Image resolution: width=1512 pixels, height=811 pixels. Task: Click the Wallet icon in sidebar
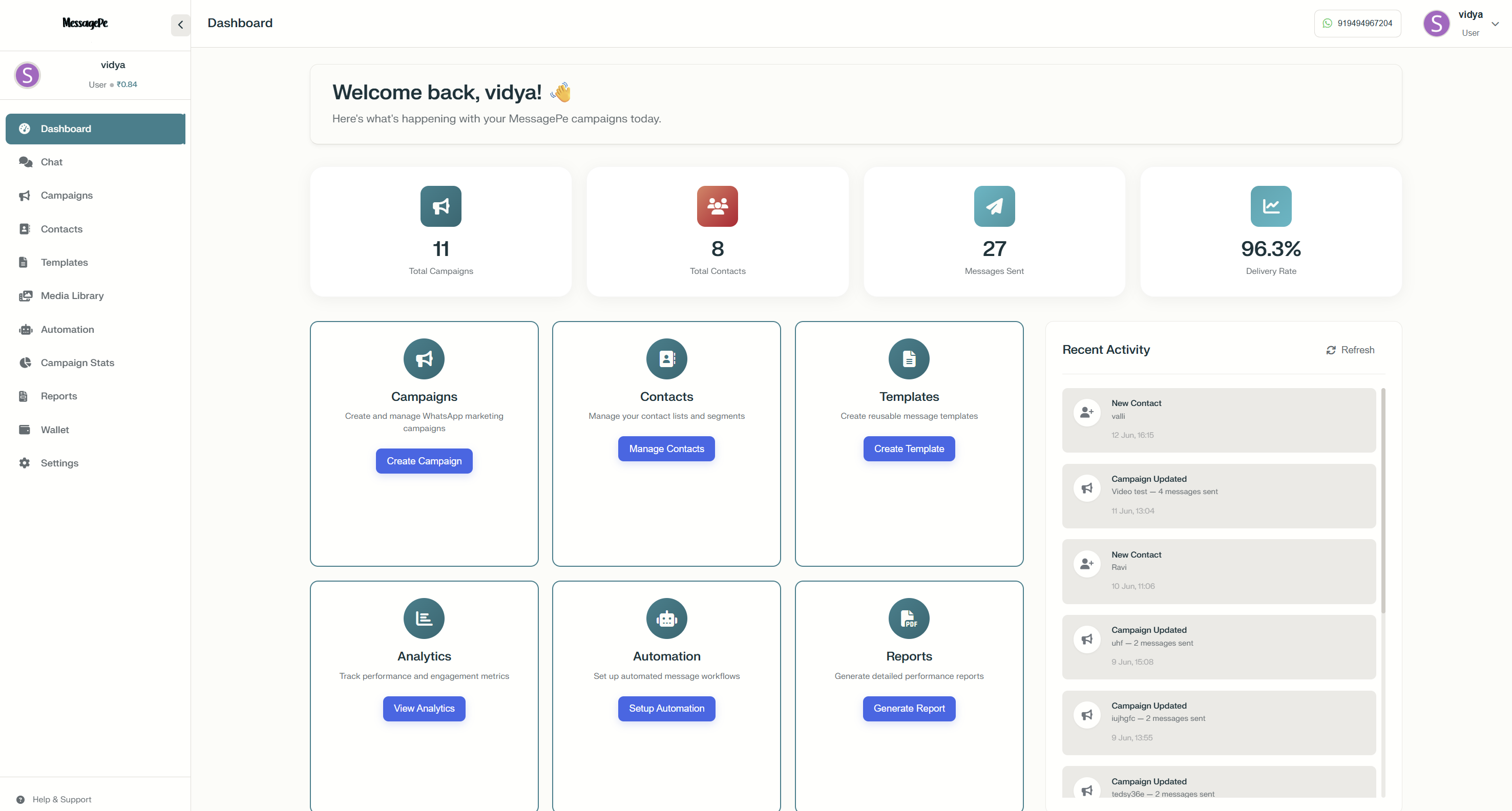pyautogui.click(x=24, y=430)
